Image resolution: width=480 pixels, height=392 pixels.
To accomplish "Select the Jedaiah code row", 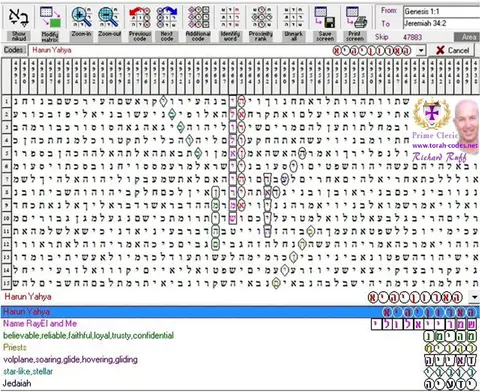I will click(x=239, y=384).
